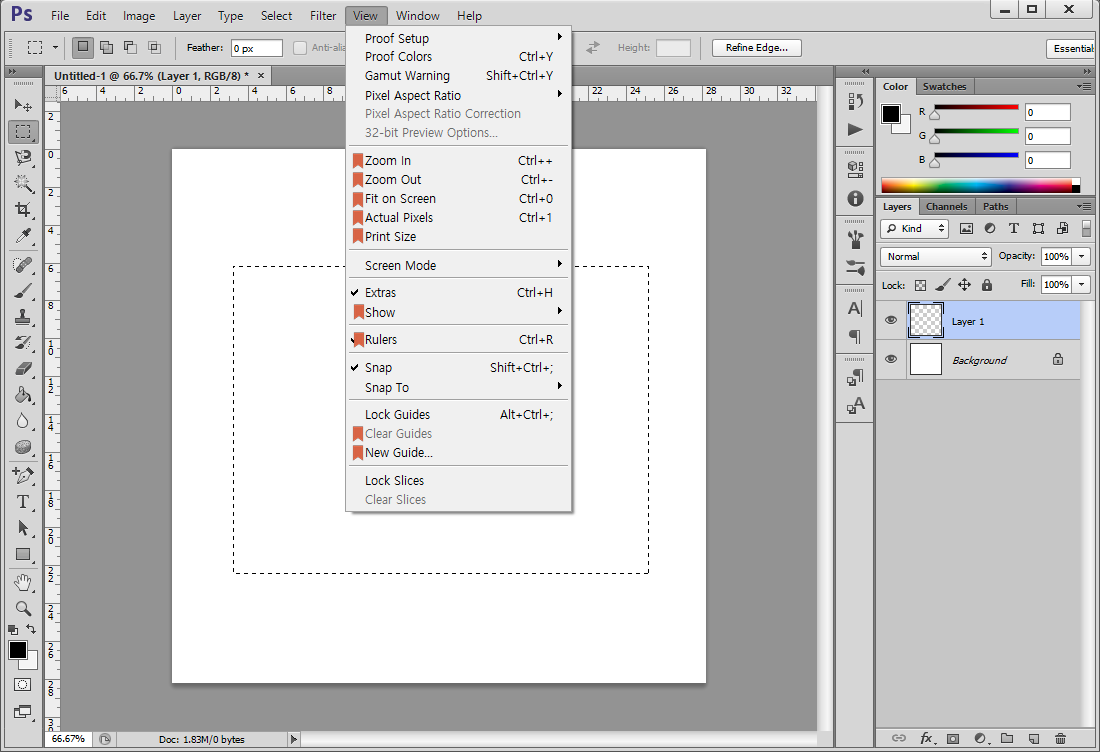1100x752 pixels.
Task: Select the Lasso tool
Action: click(x=23, y=158)
